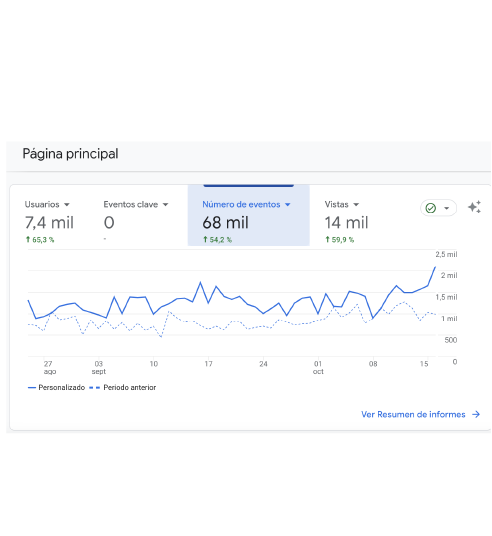Click the chart peak near 15 oct
The width and height of the screenshot is (492, 536).
click(435, 267)
